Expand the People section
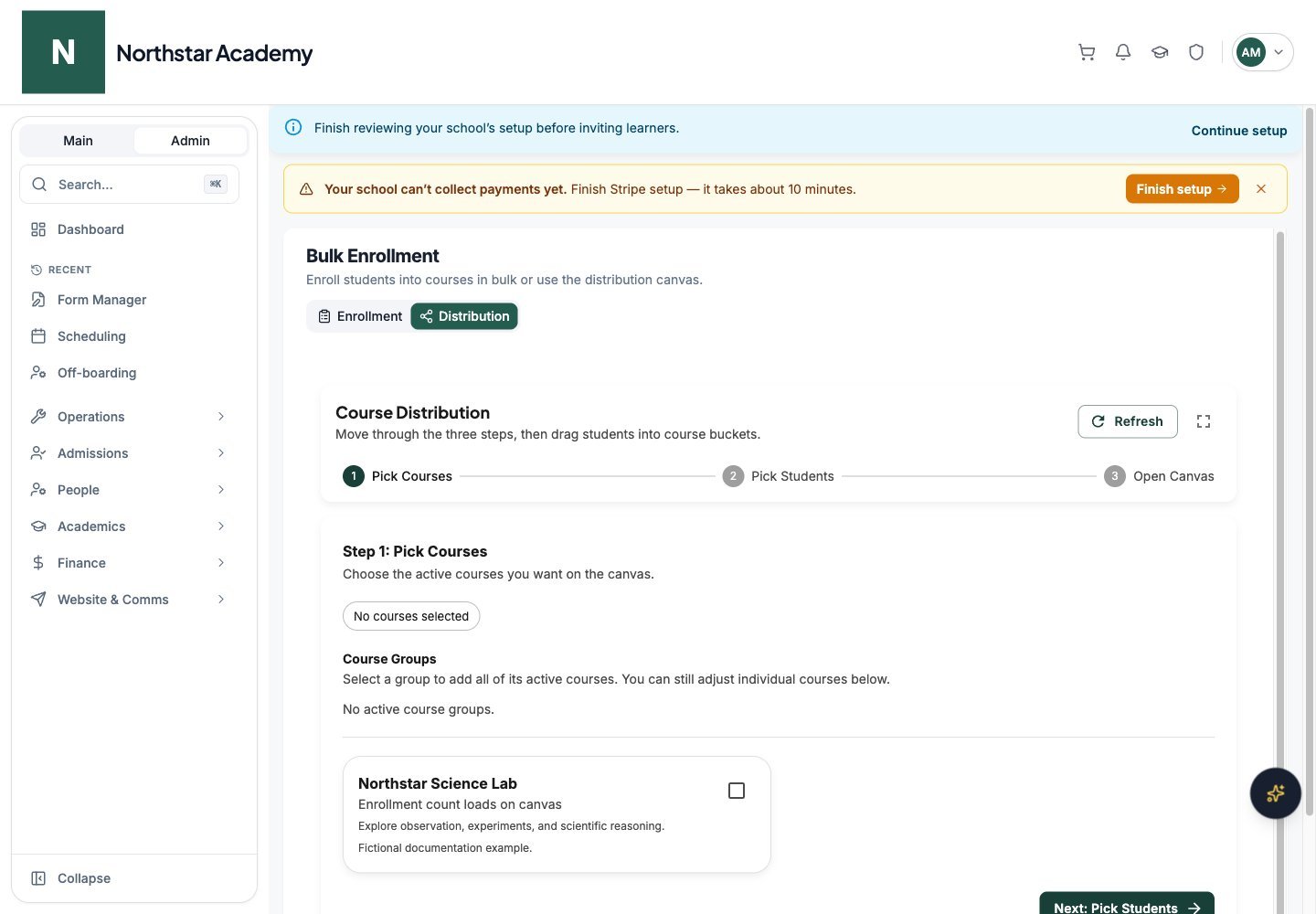This screenshot has height=914, width=1316. click(129, 490)
